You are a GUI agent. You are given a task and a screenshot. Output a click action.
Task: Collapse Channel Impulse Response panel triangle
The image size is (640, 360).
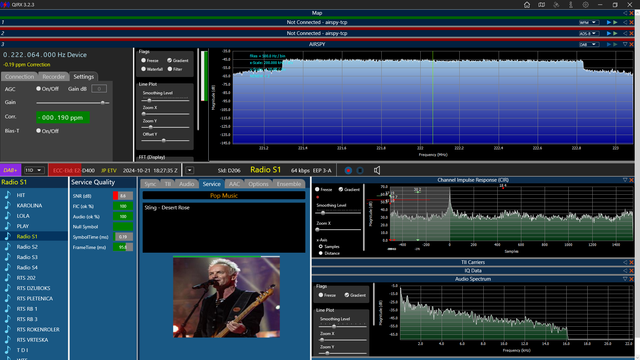[x=625, y=180]
